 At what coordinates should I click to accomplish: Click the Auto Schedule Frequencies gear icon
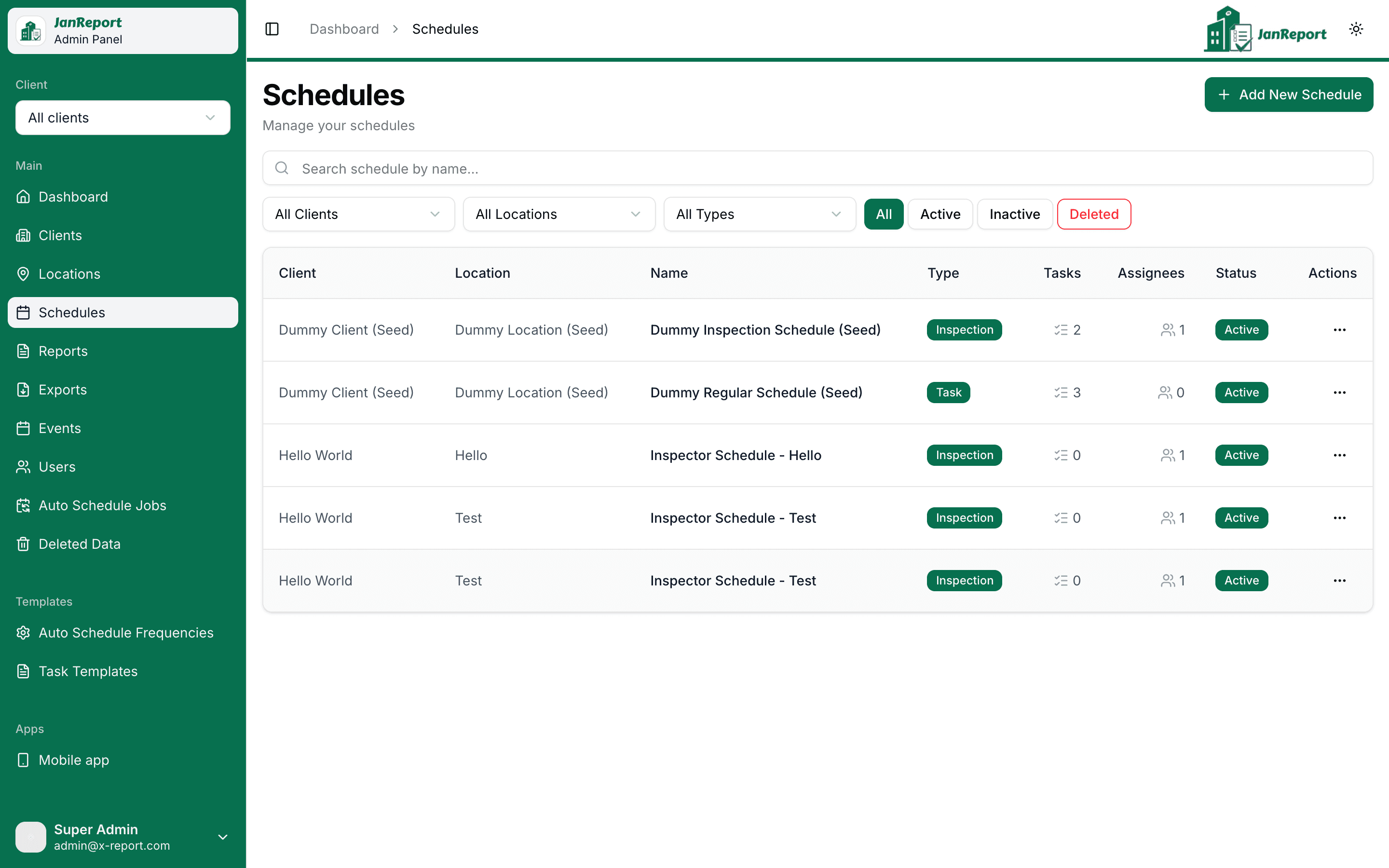pos(23,633)
